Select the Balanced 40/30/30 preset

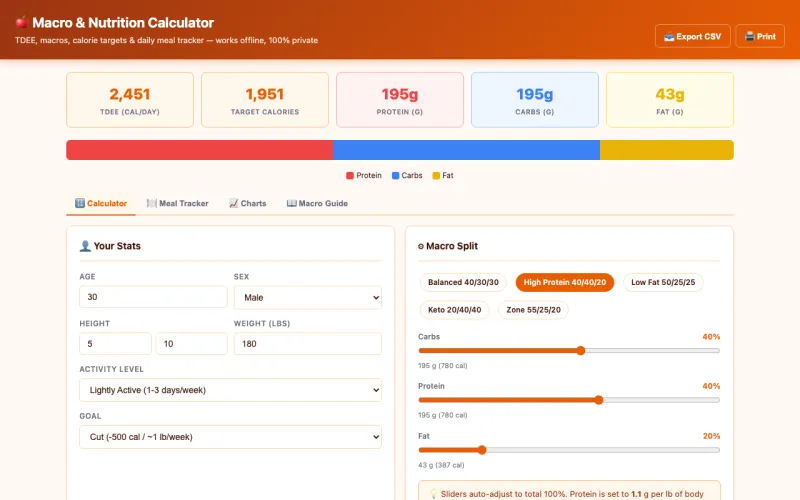463,282
